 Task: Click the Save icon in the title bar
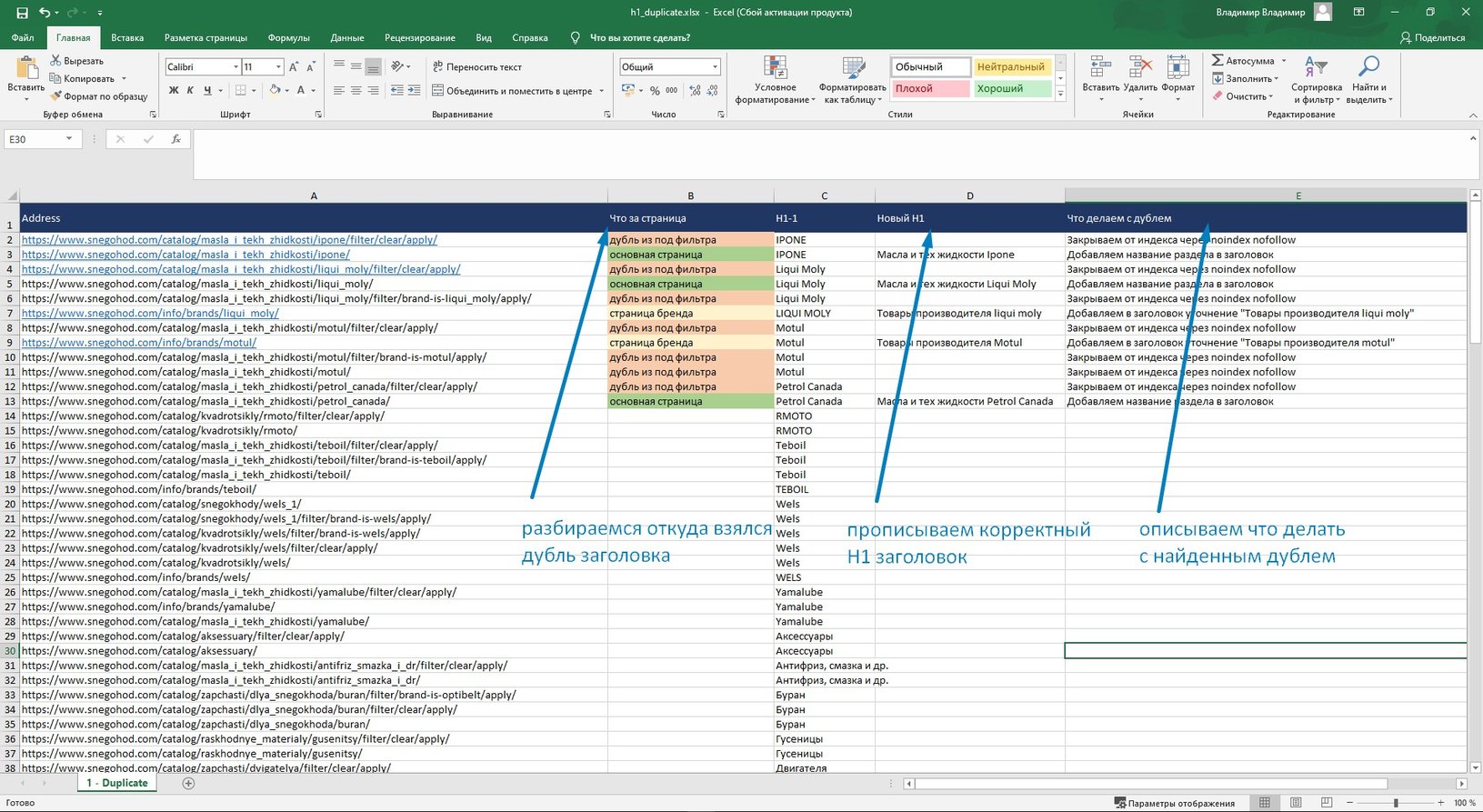tap(22, 13)
